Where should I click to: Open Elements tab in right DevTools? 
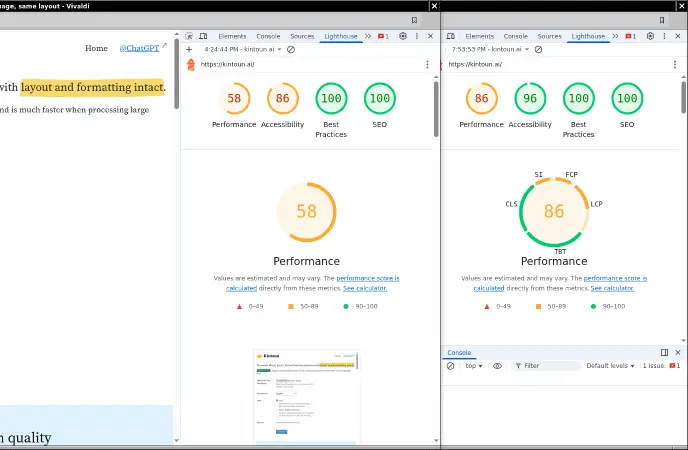coord(480,36)
